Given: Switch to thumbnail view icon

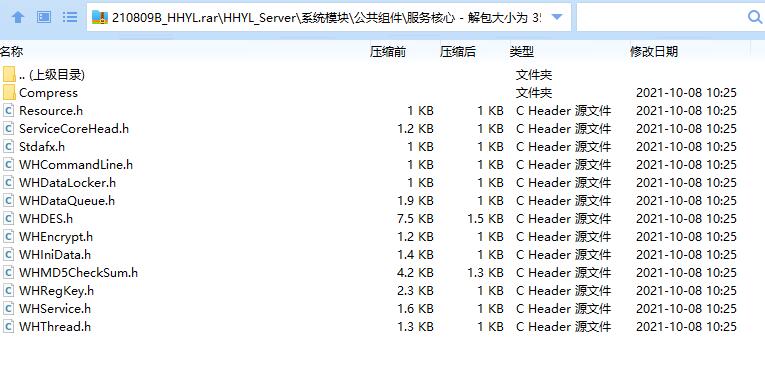Looking at the screenshot, I should [44, 18].
